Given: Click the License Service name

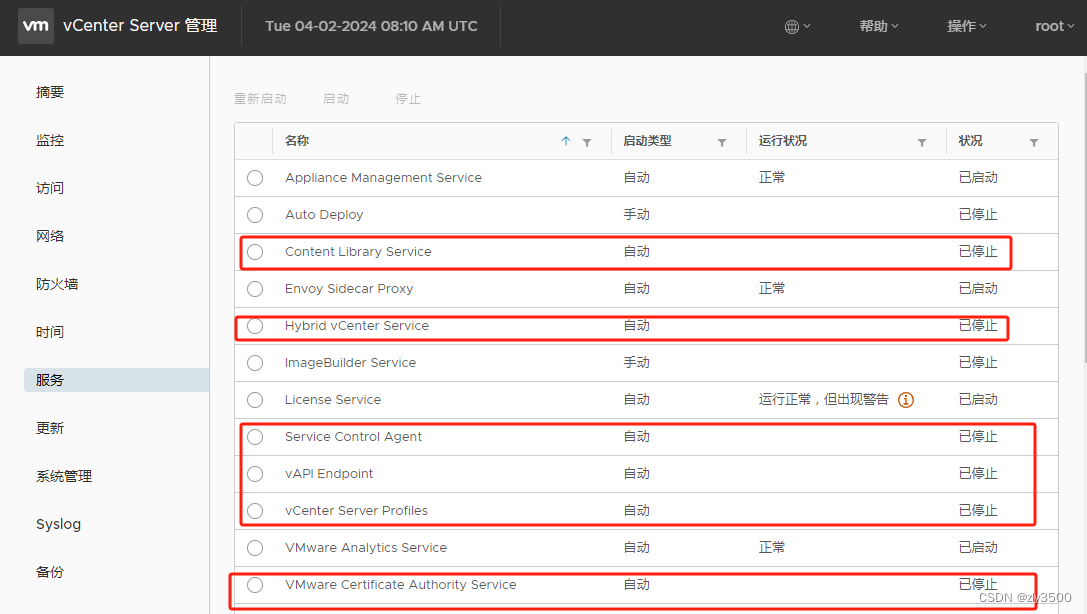Looking at the screenshot, I should pos(333,400).
